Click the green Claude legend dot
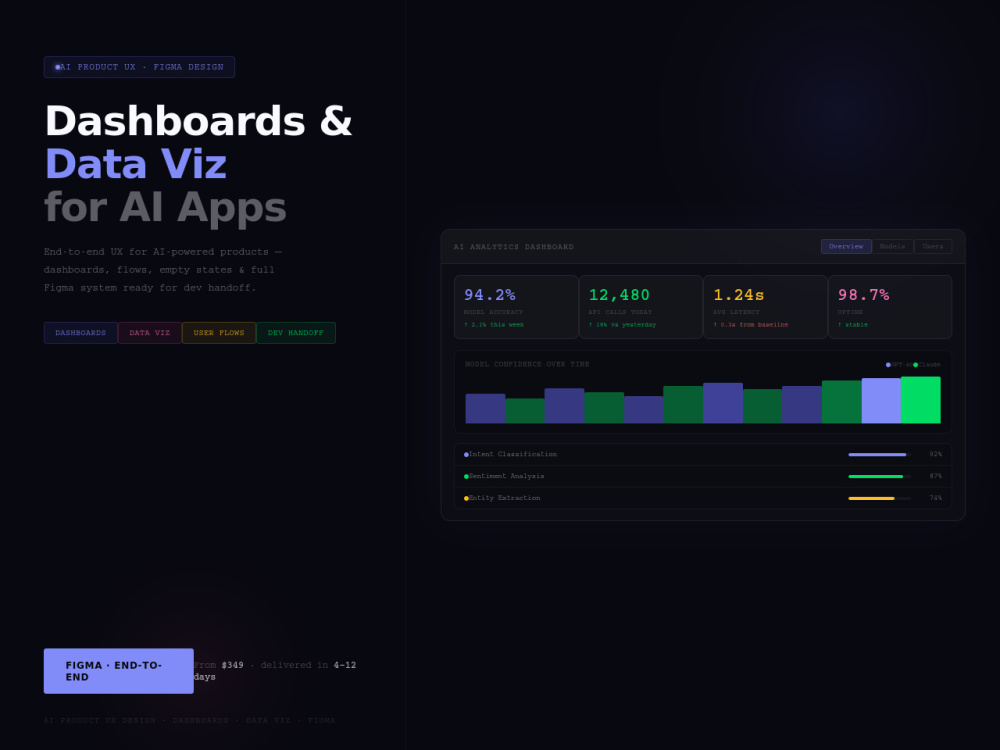 916,365
